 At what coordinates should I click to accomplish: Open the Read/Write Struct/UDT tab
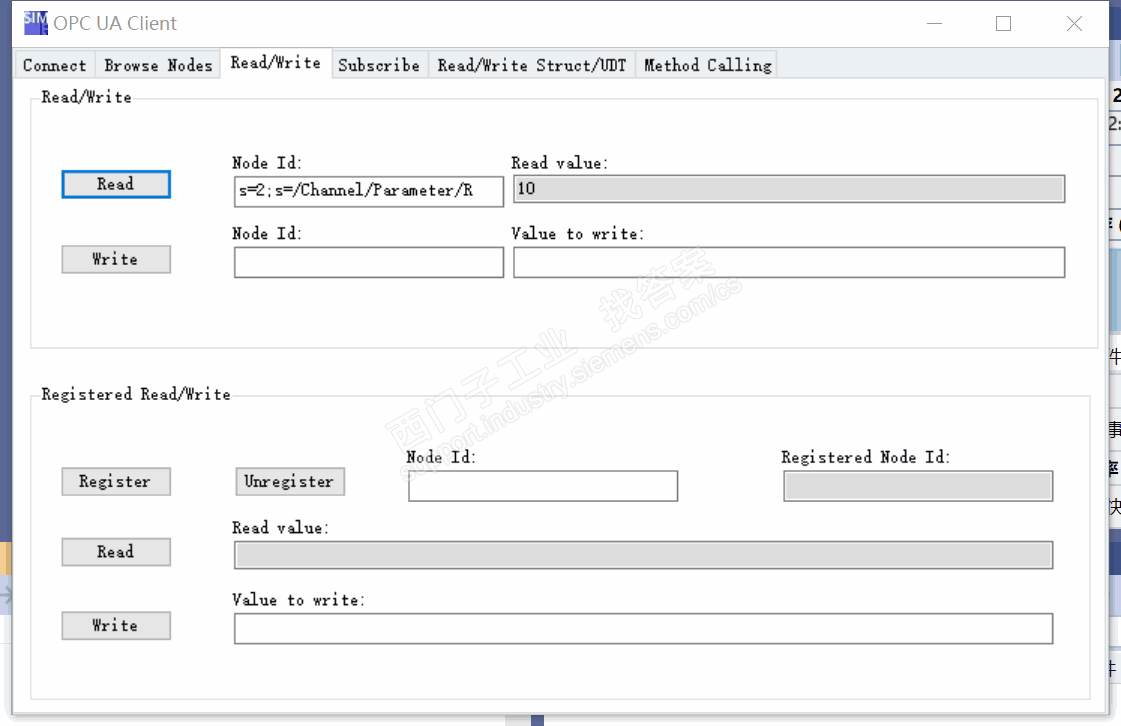click(531, 65)
